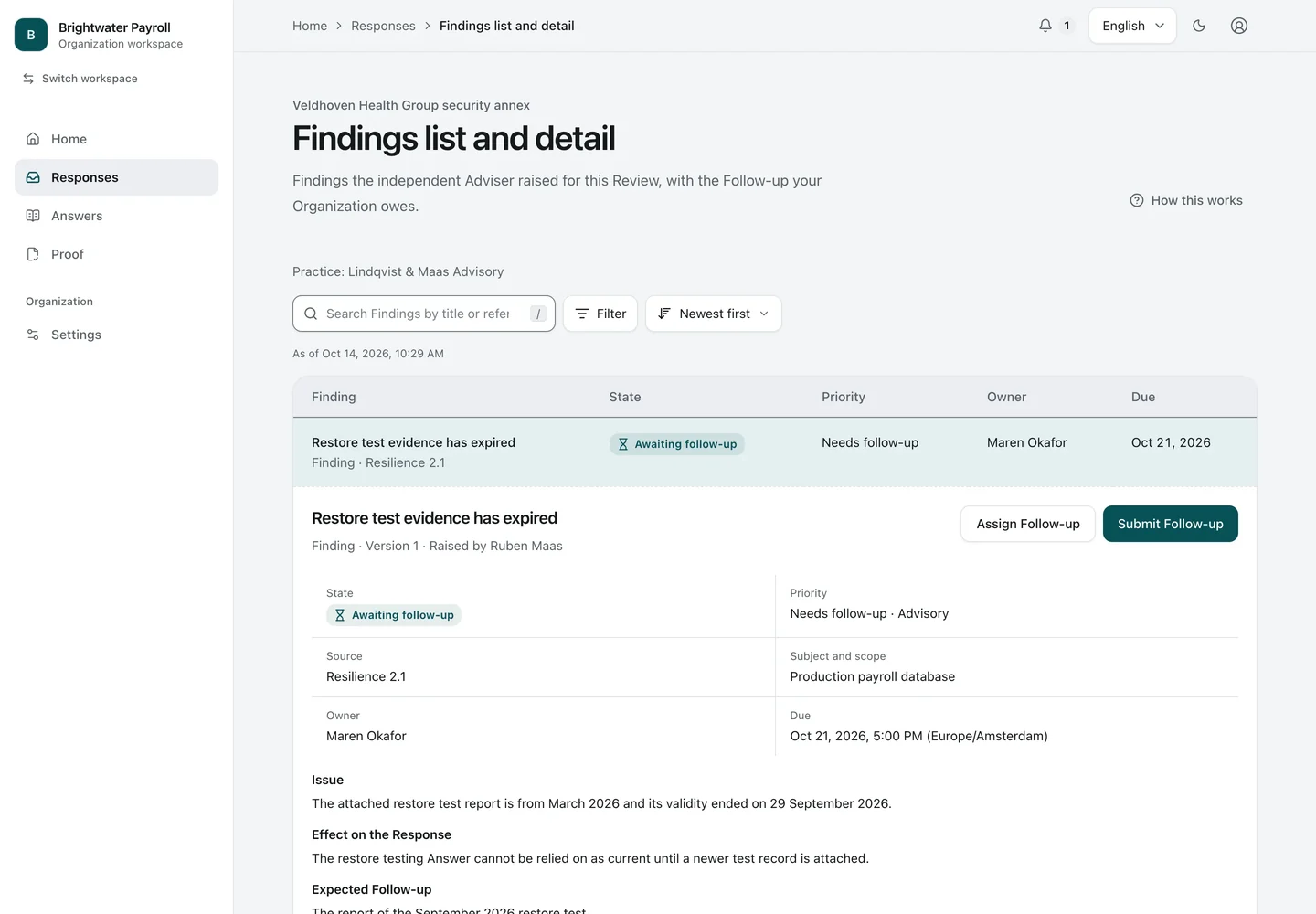Select Responses in the sidebar
The width and height of the screenshot is (1316, 914).
click(x=116, y=177)
